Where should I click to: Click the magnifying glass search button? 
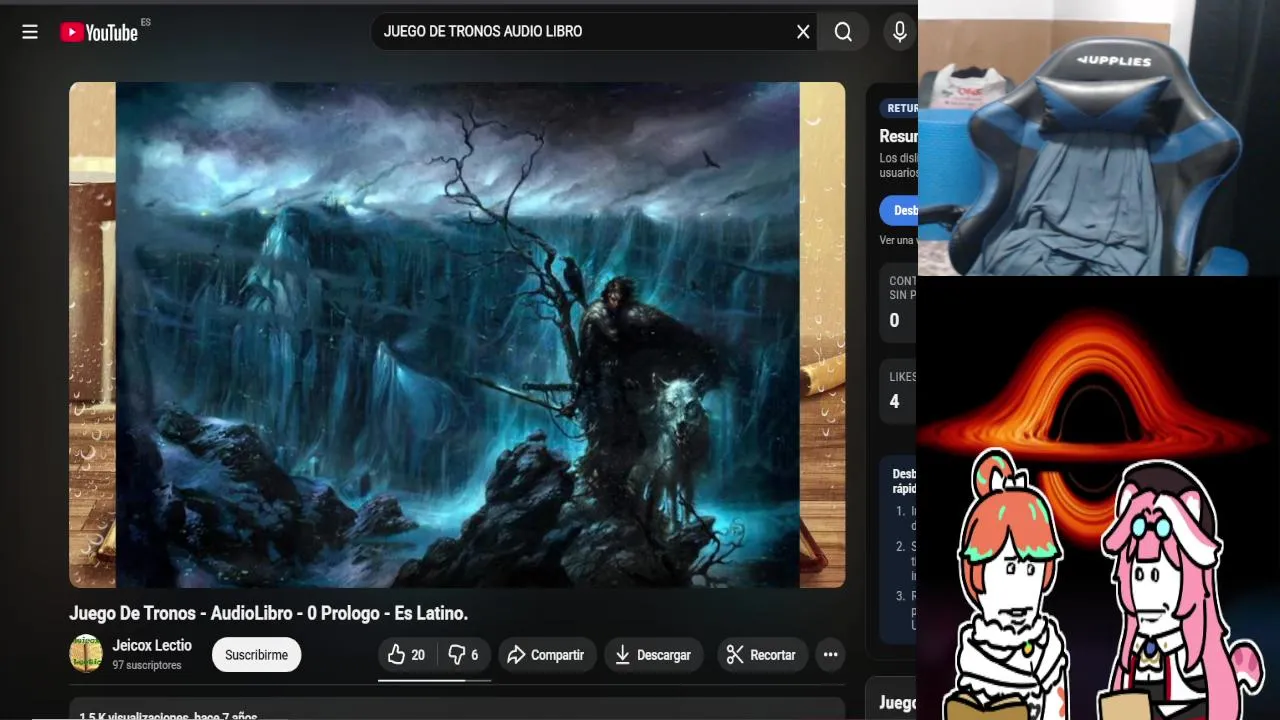tap(844, 32)
